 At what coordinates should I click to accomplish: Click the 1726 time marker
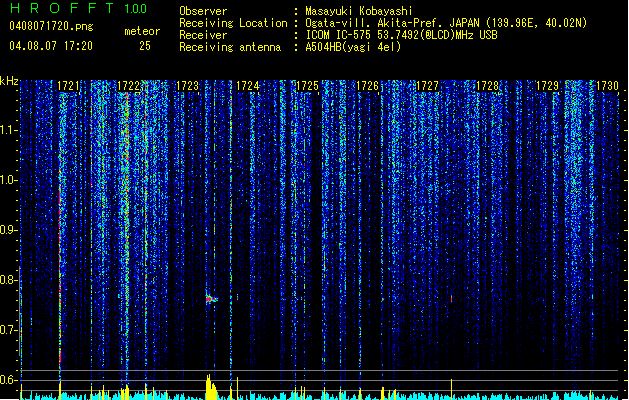tap(367, 86)
